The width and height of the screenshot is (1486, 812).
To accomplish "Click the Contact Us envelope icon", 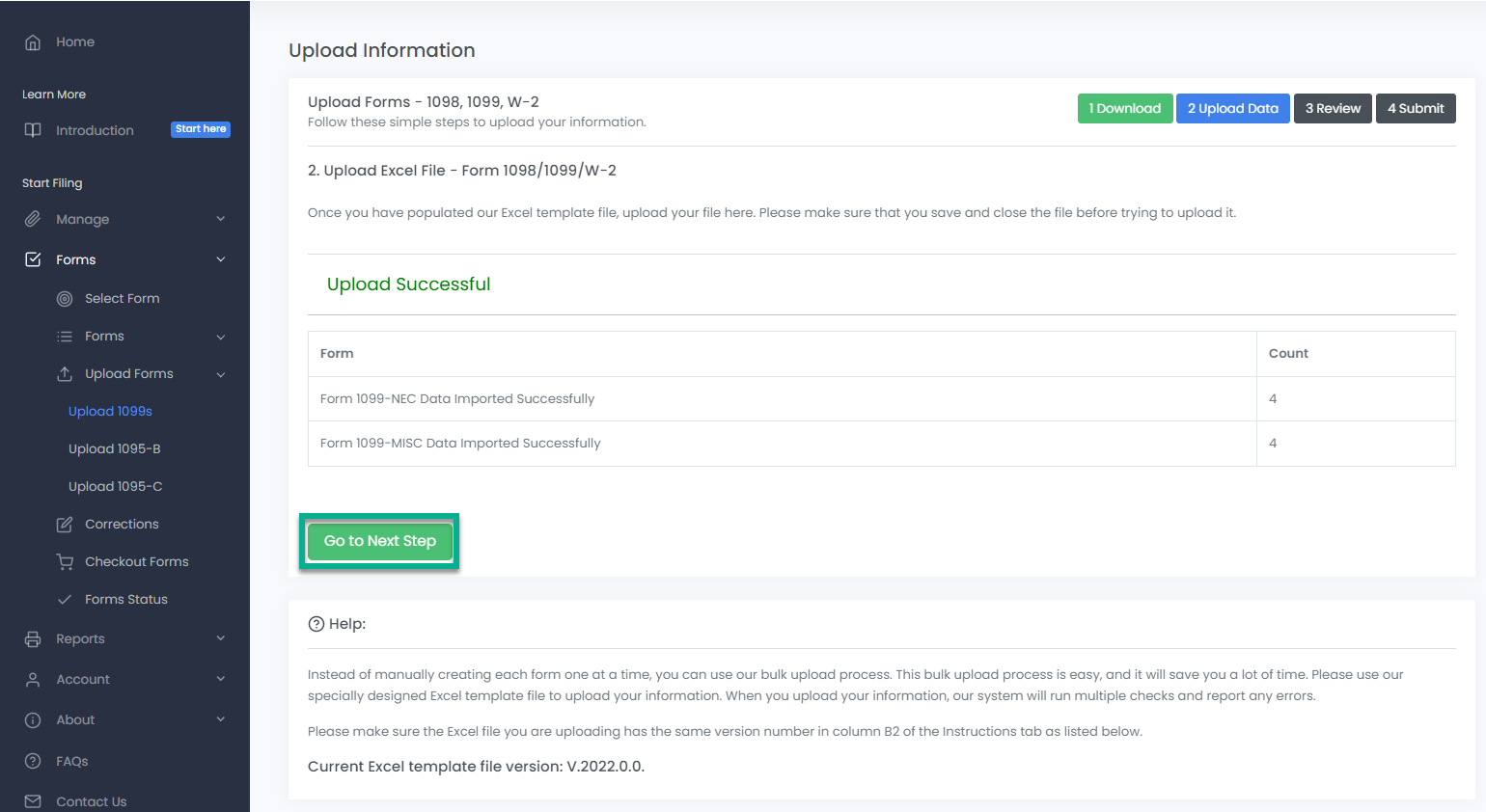I will click(x=33, y=801).
